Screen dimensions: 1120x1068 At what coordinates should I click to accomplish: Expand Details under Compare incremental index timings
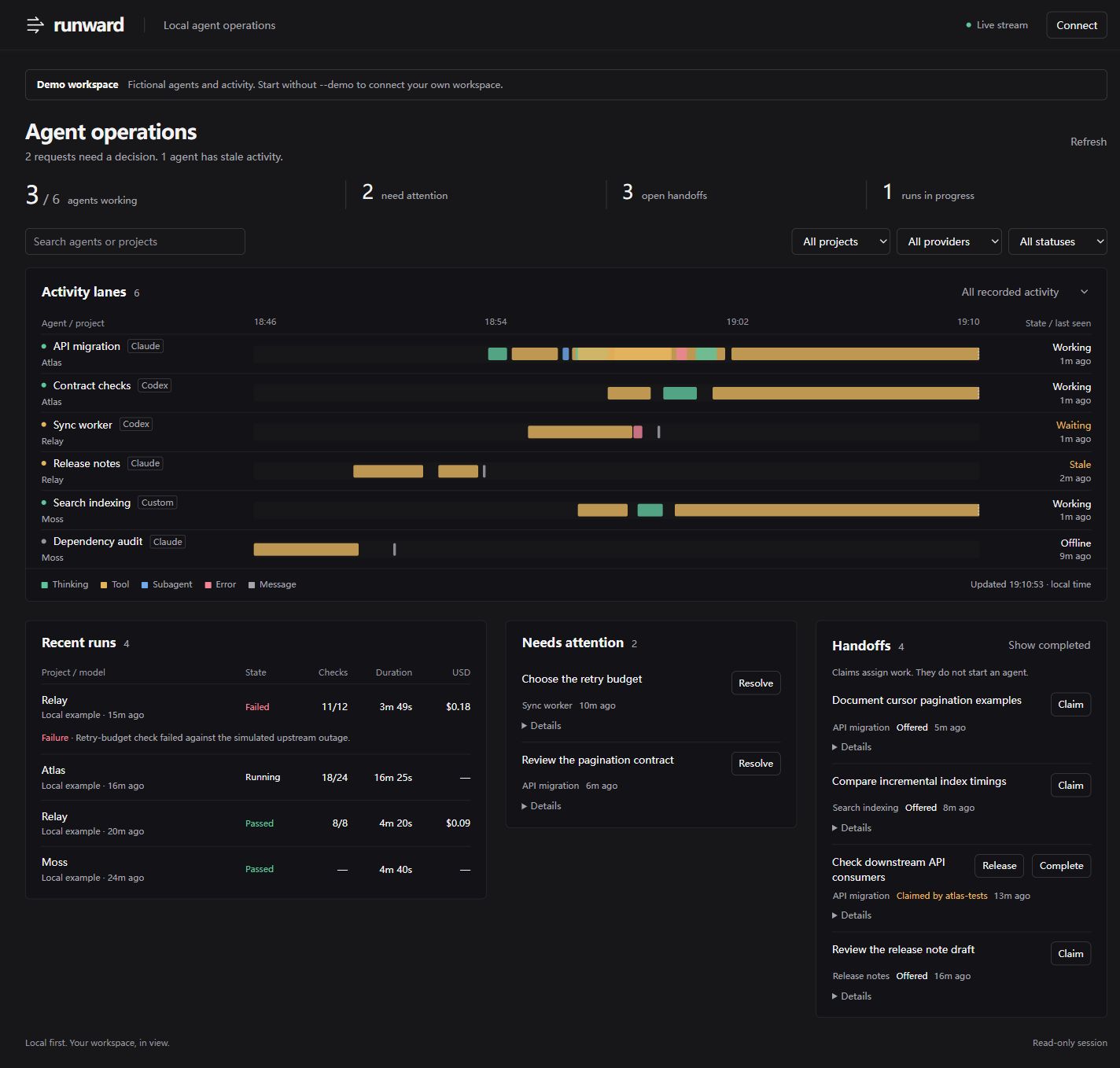(852, 828)
